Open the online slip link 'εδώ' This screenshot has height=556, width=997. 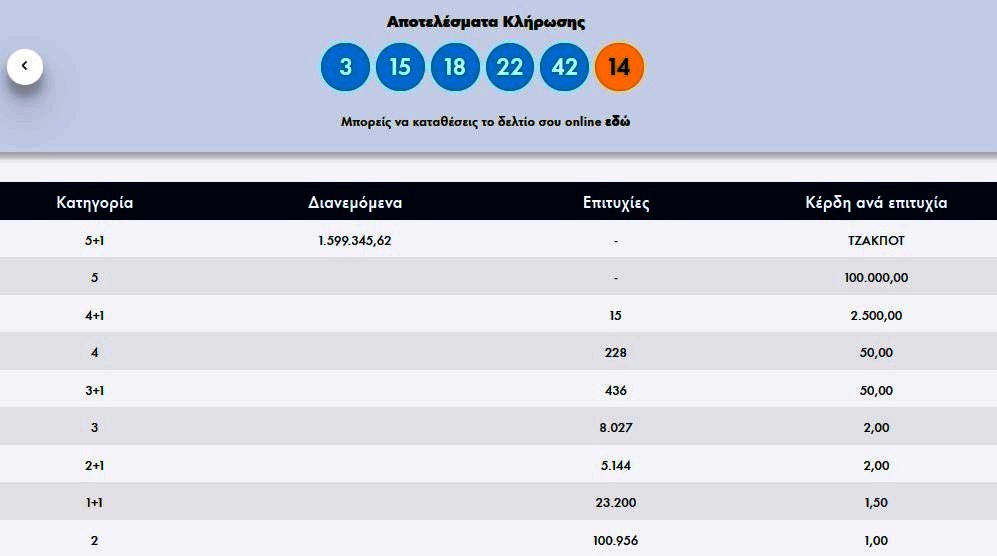pos(617,122)
